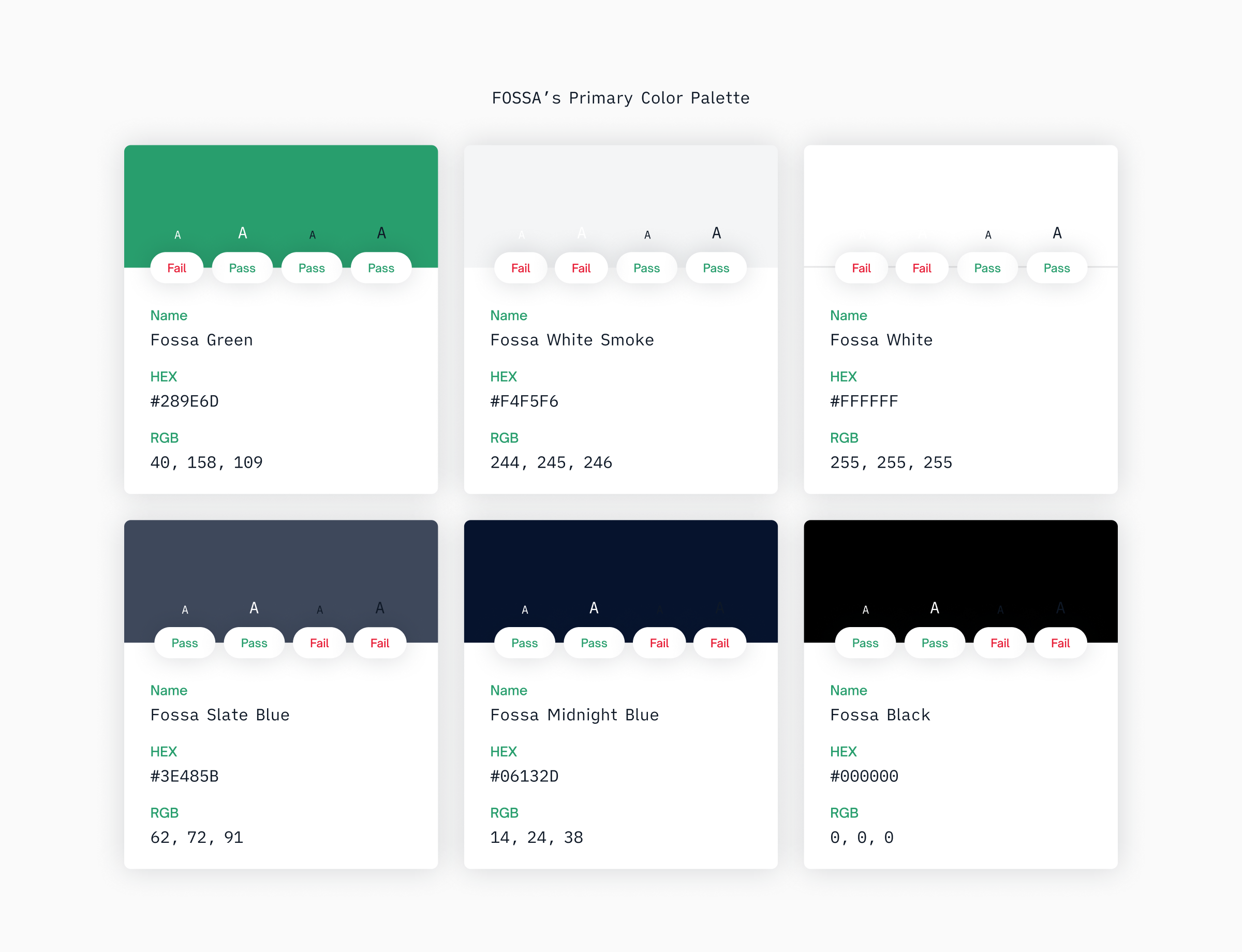The width and height of the screenshot is (1242, 952).
Task: Click the RGB value 40, 158, 109
Action: (x=207, y=463)
